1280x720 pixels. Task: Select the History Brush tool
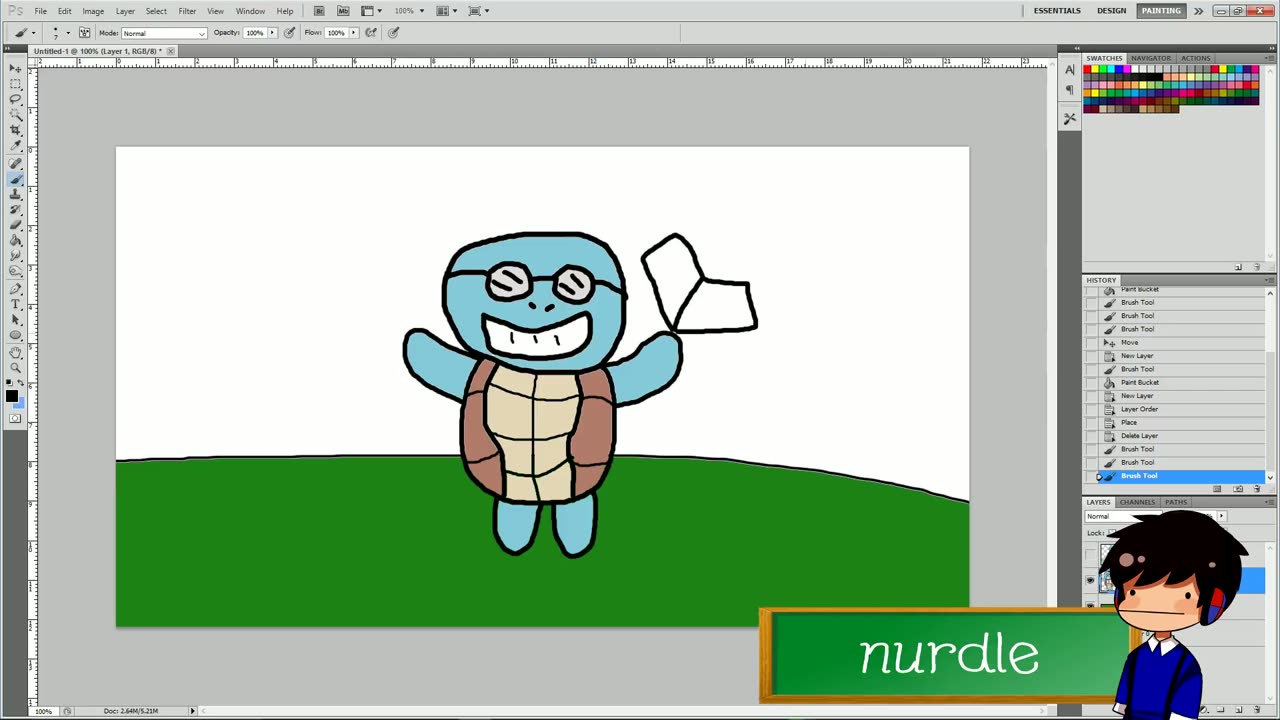[x=16, y=210]
